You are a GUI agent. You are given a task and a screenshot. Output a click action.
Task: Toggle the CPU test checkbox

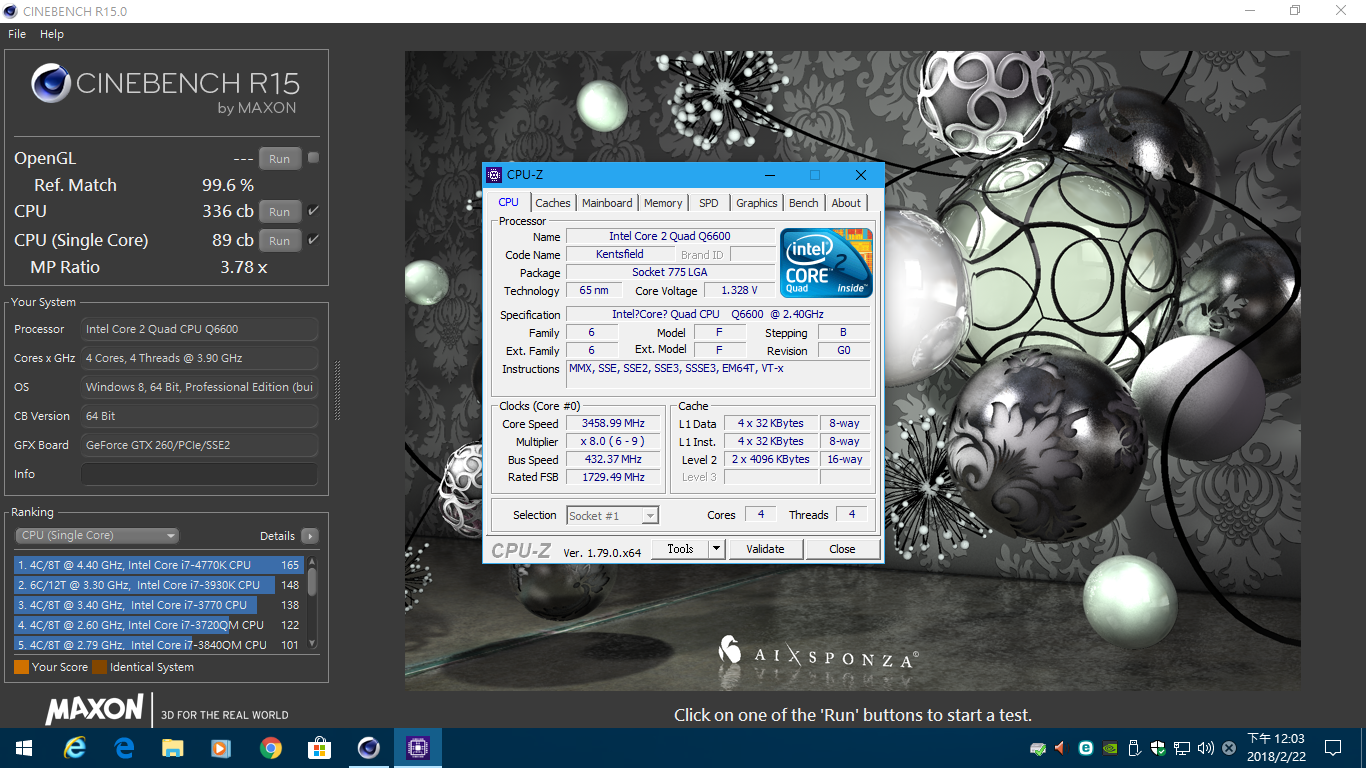(313, 211)
